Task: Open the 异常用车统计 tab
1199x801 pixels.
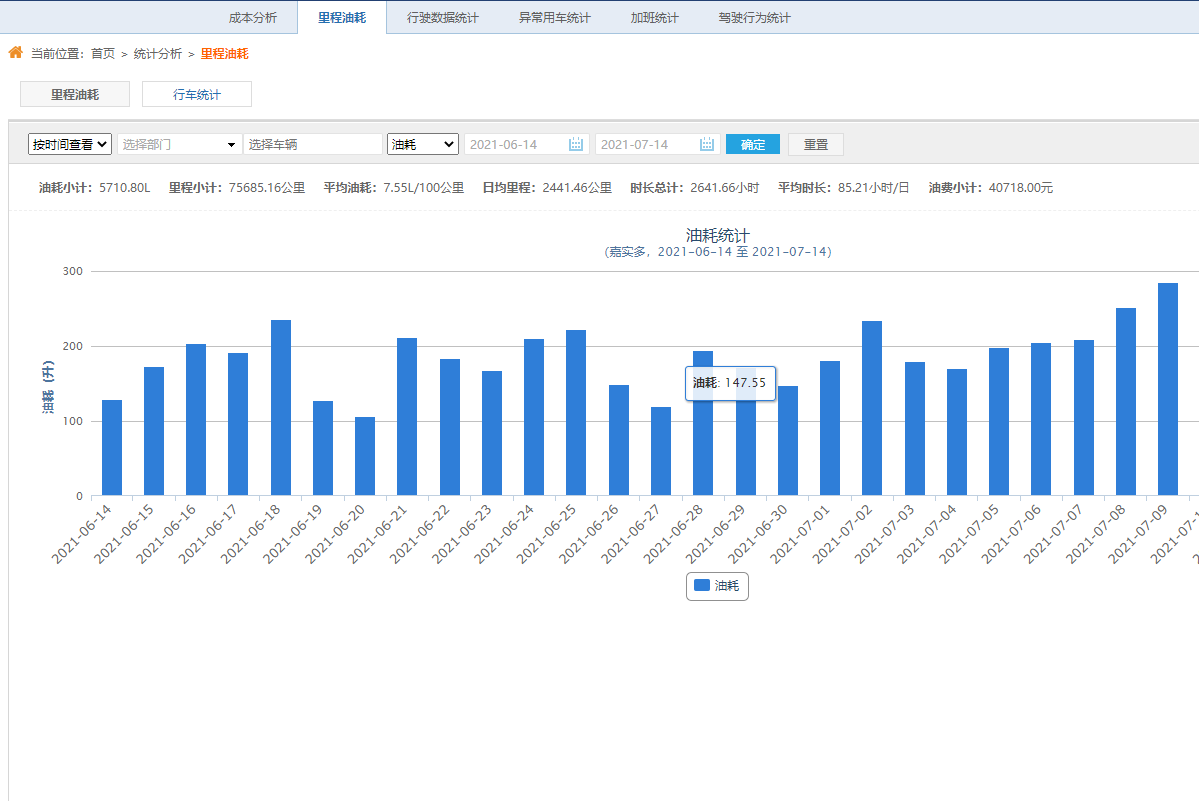Action: pyautogui.click(x=555, y=18)
